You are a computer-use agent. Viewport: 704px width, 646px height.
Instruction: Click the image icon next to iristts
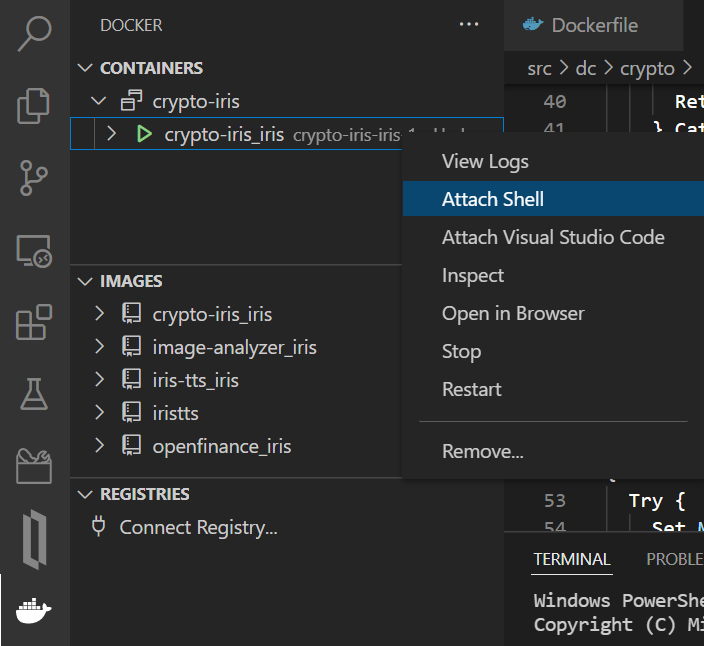point(132,412)
